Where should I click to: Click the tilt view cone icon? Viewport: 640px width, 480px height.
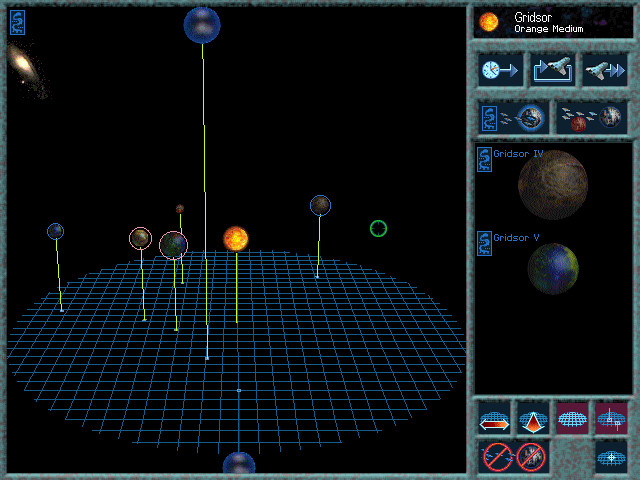533,418
